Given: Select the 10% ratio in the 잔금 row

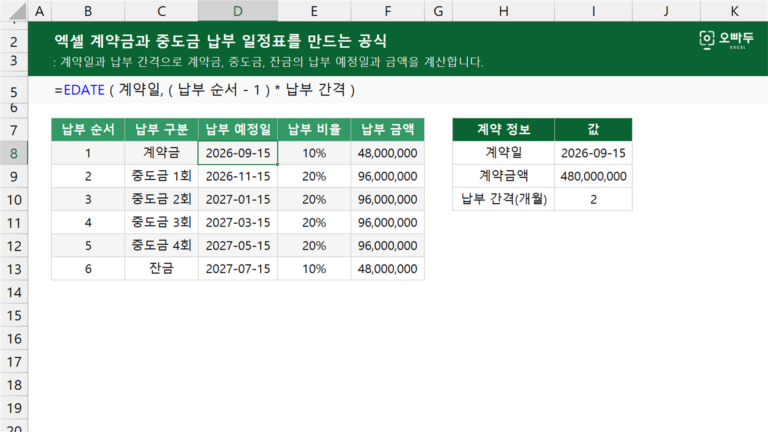Looking at the screenshot, I should pyautogui.click(x=314, y=268).
